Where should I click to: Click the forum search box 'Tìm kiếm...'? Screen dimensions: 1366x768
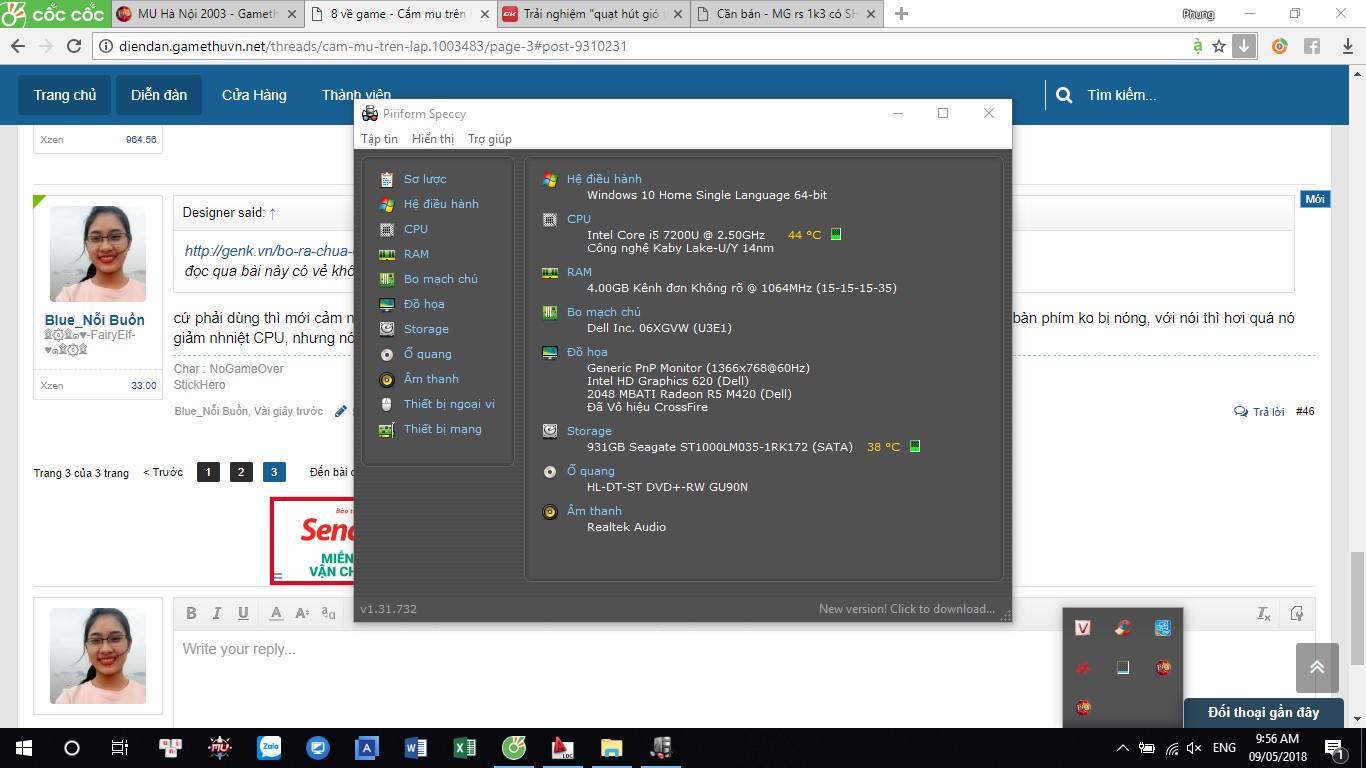pyautogui.click(x=1121, y=95)
